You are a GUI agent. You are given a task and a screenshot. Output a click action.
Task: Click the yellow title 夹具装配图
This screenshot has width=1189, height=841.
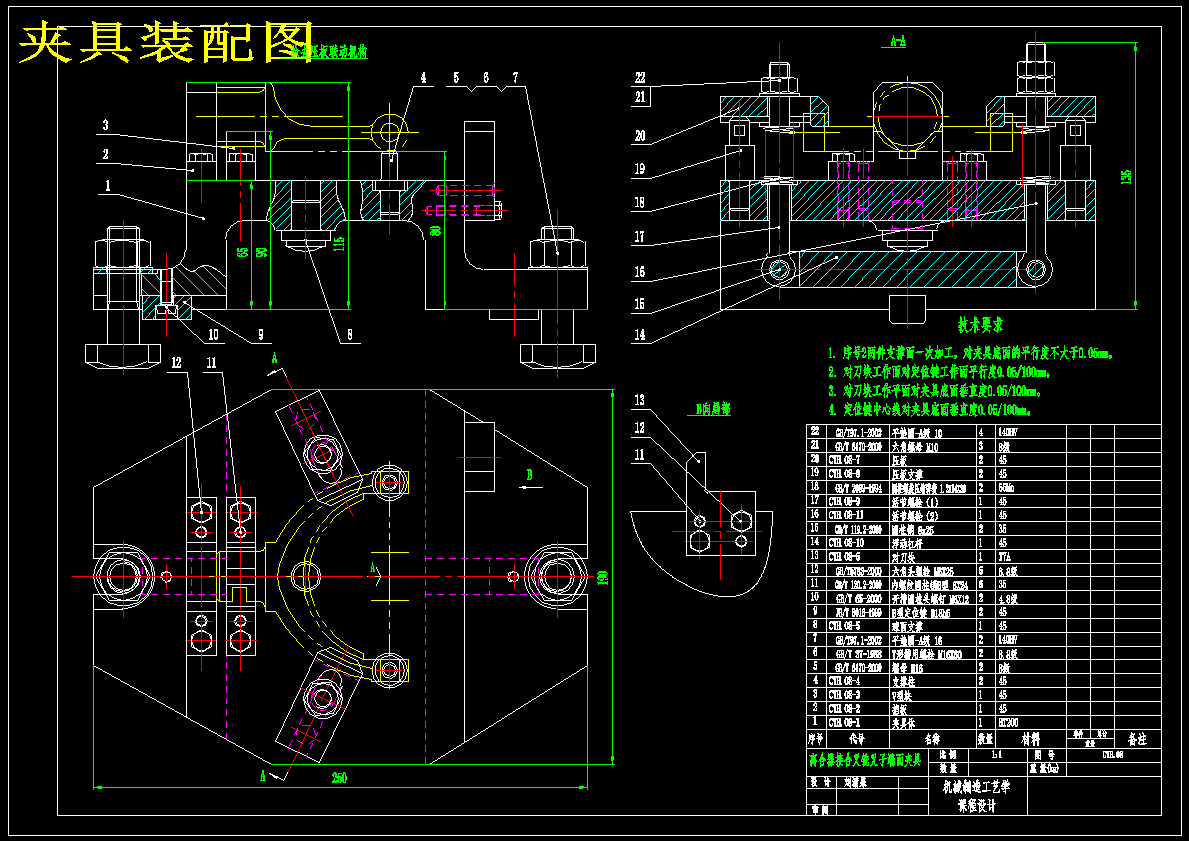pyautogui.click(x=166, y=42)
